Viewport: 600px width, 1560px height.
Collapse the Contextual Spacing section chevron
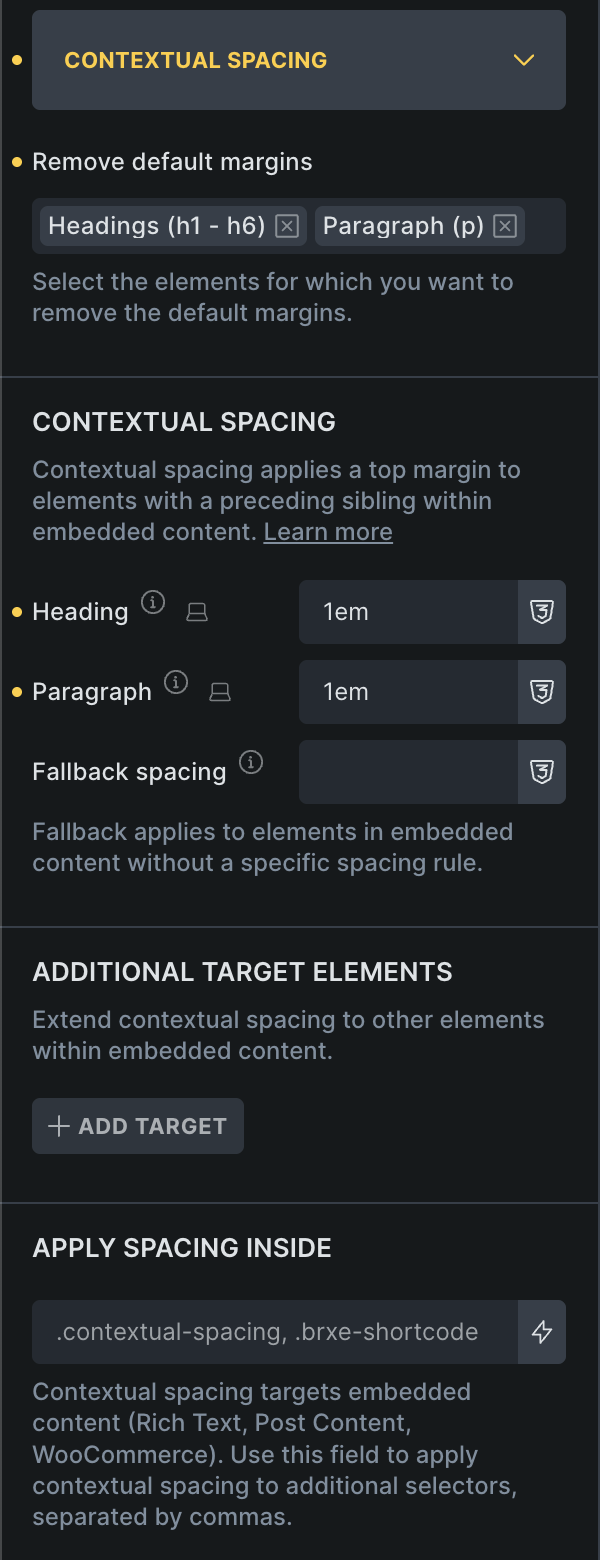click(524, 60)
